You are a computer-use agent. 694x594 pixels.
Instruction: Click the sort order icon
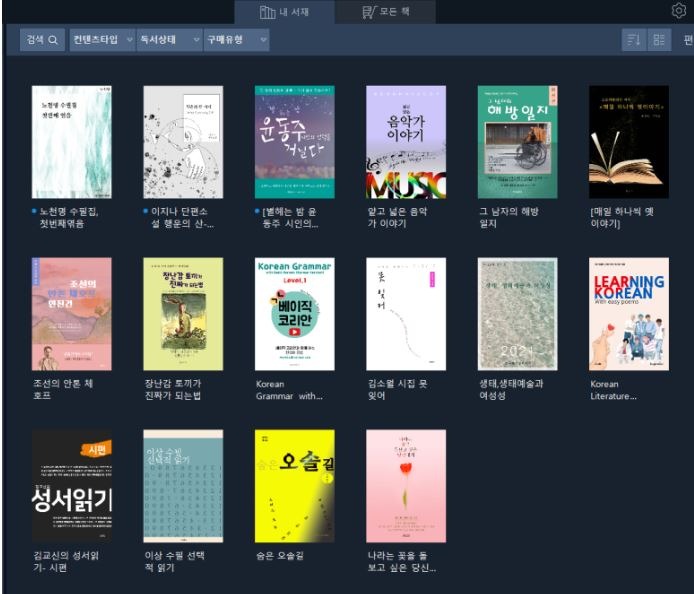coord(633,40)
